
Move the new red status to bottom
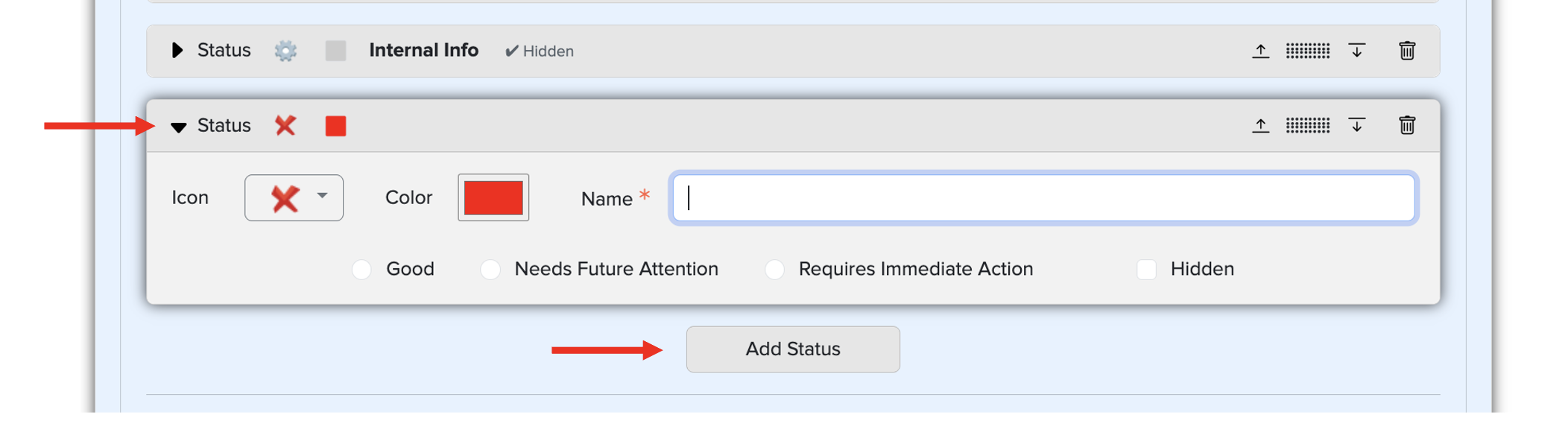(1356, 125)
